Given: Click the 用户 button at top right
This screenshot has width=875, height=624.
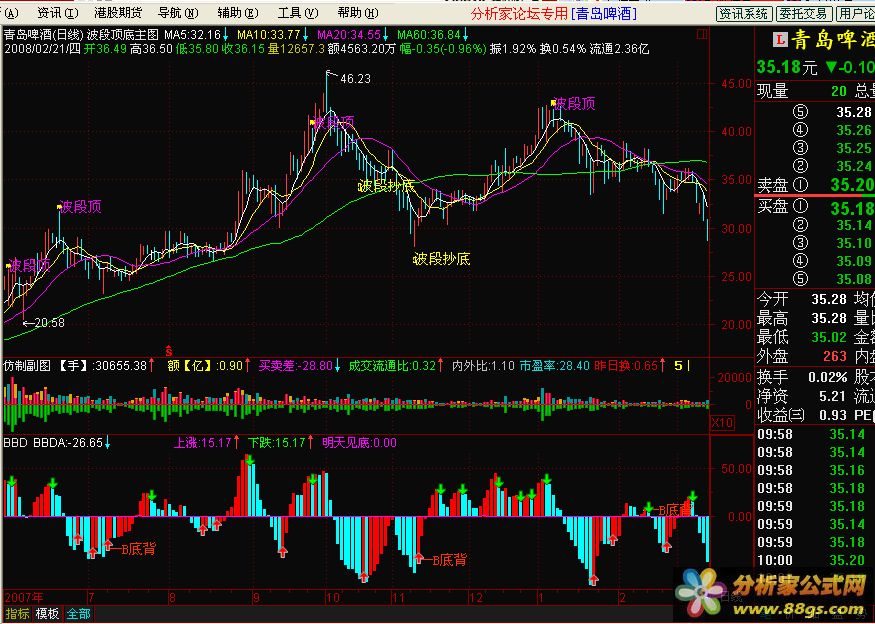Looking at the screenshot, I should (x=855, y=13).
